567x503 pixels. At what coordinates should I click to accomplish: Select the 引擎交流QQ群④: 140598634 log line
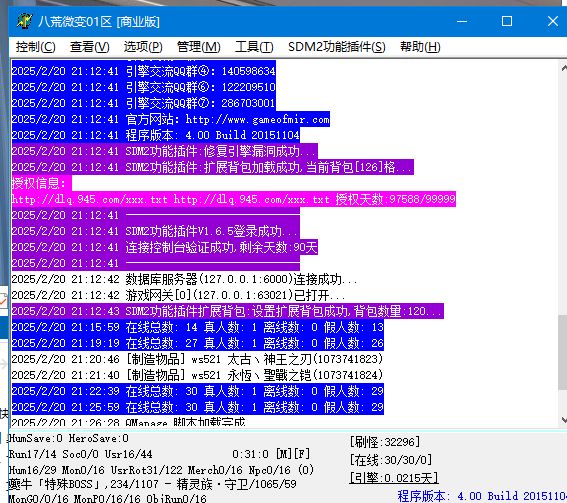[x=144, y=71]
